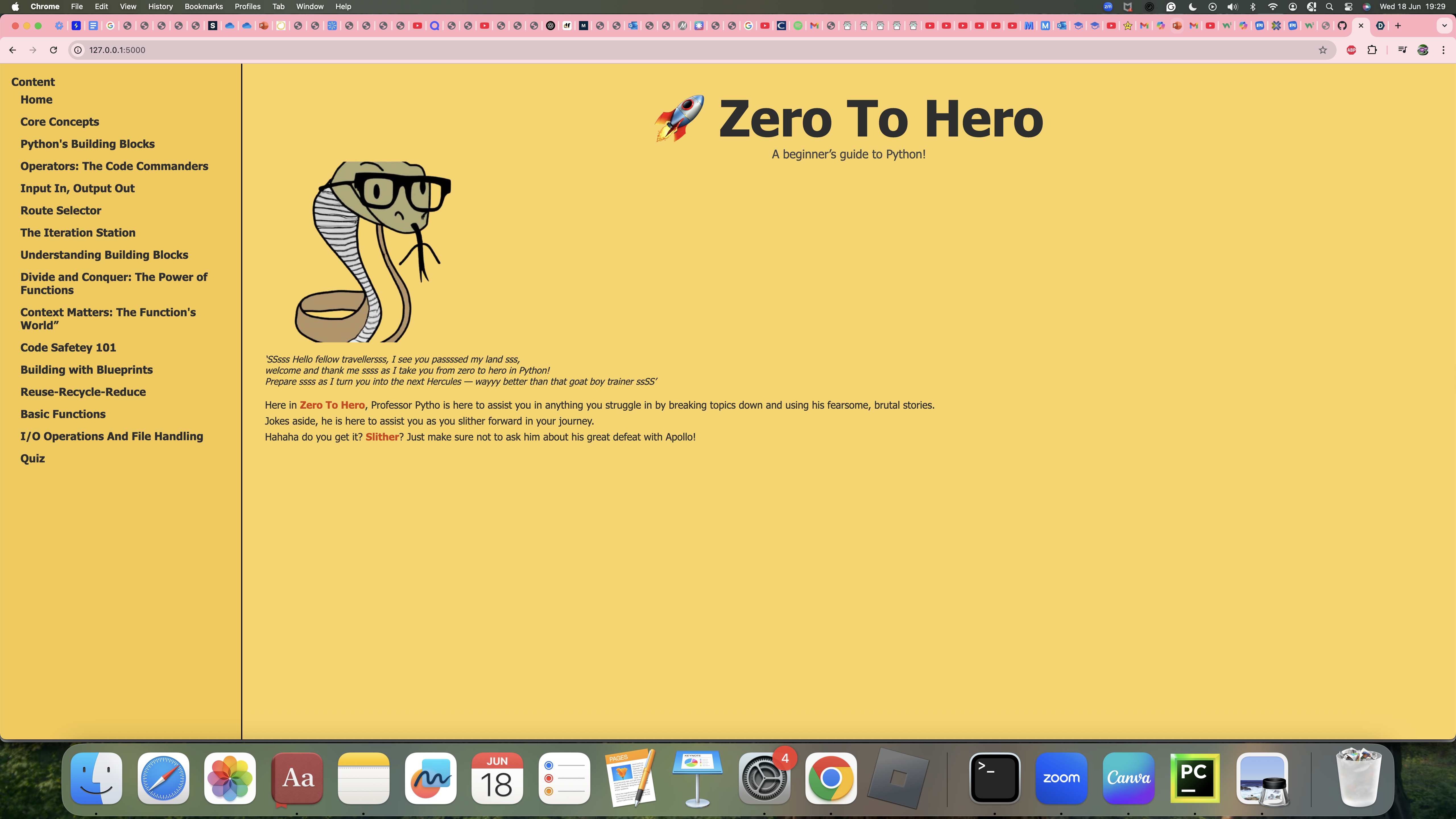Reload the page with the refresh icon
Viewport: 1456px width, 819px height.
pyautogui.click(x=53, y=50)
